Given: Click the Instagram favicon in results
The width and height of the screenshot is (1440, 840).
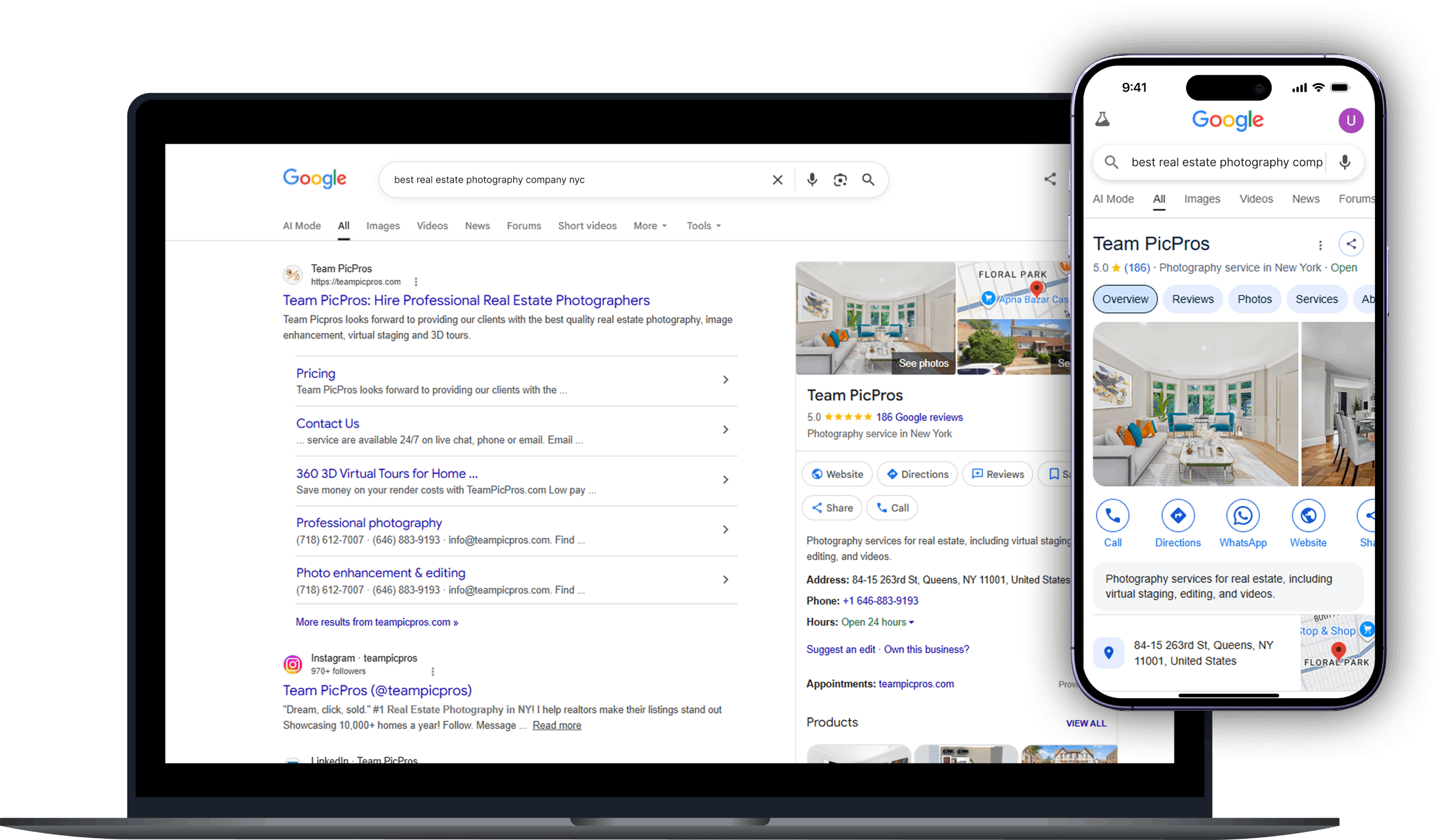Looking at the screenshot, I should pyautogui.click(x=292, y=664).
